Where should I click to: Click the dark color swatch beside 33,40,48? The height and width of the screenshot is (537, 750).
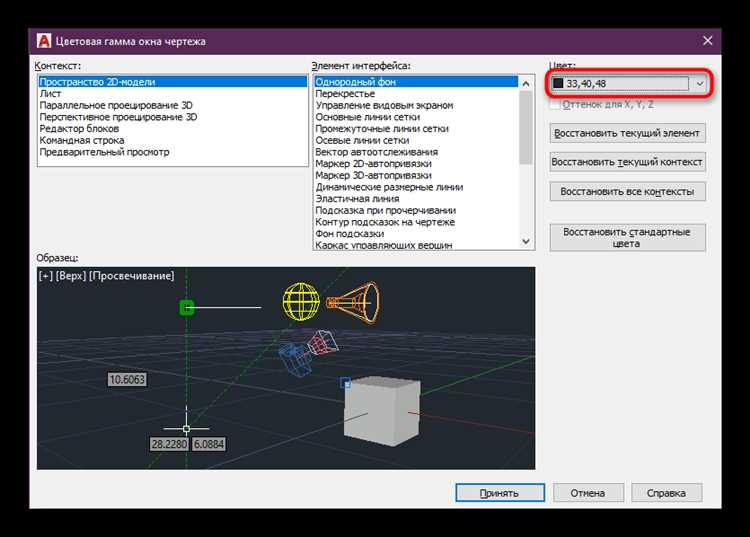558,83
